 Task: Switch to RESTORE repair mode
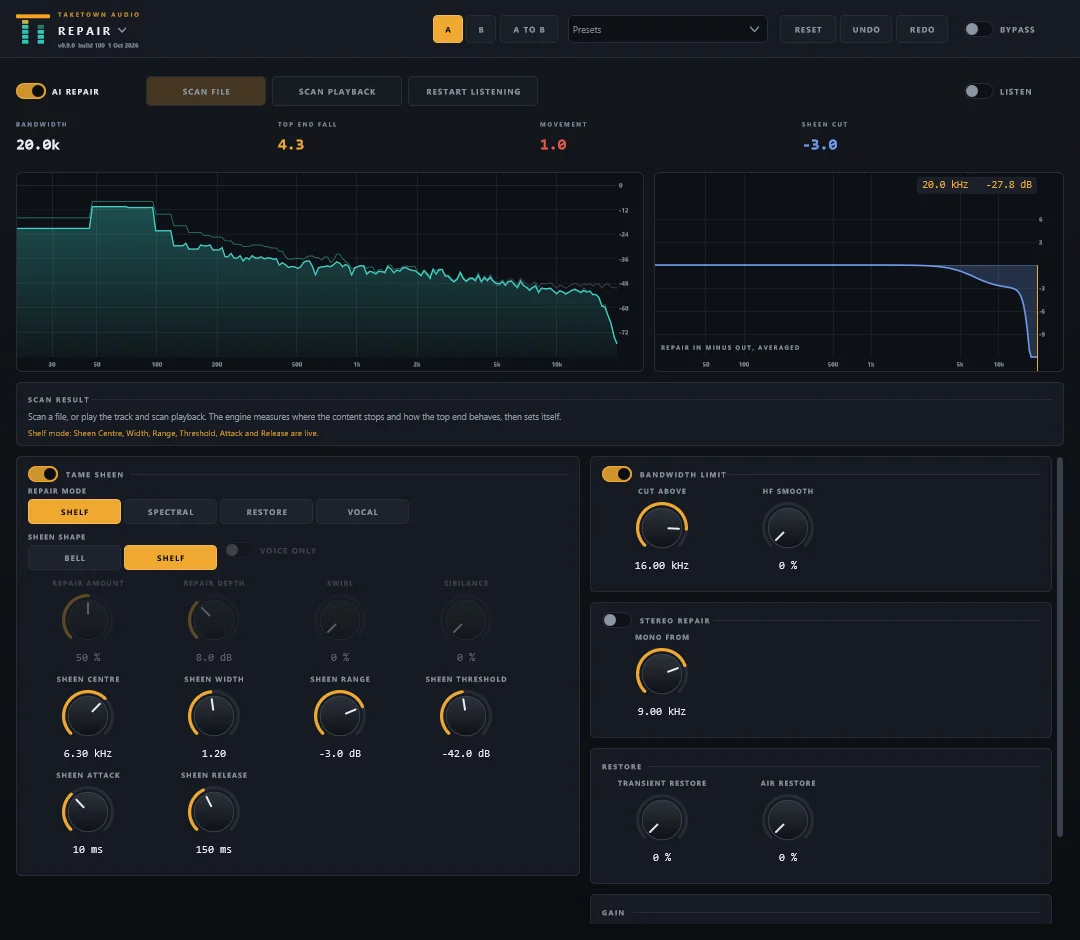click(x=267, y=512)
